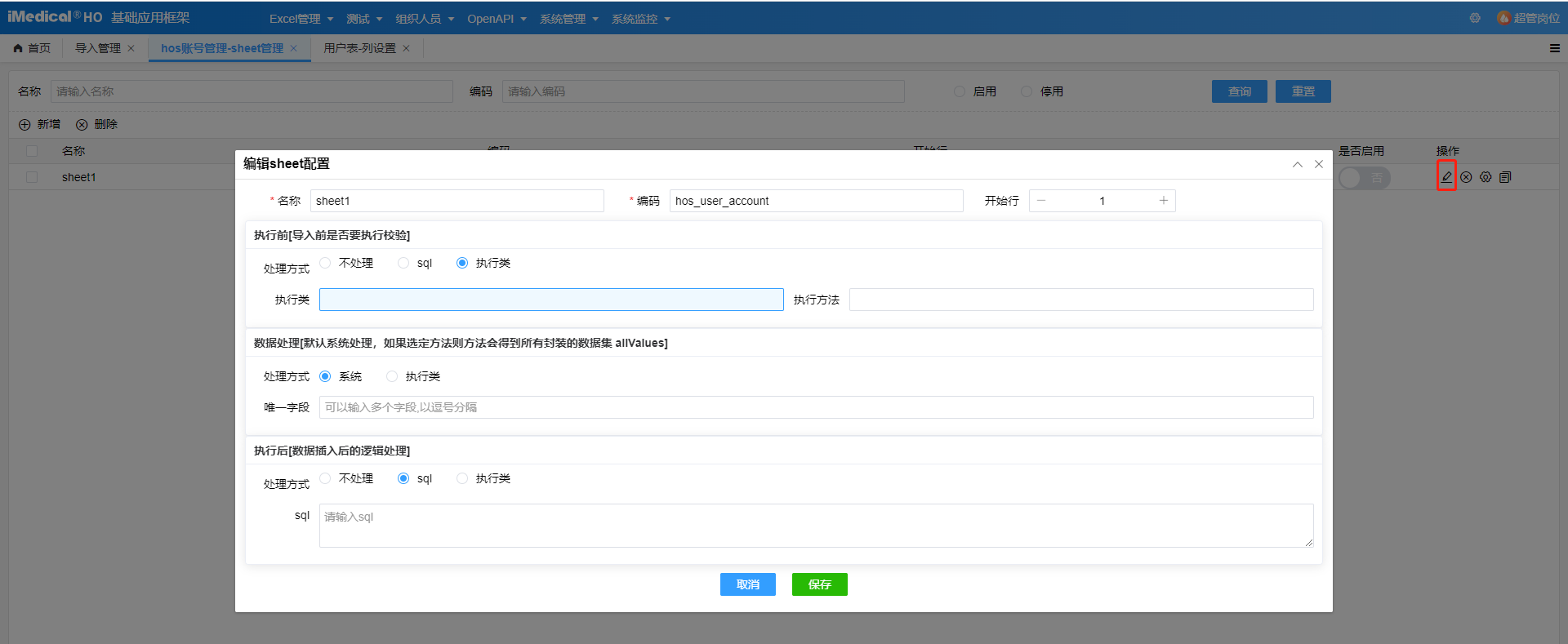Select 执行类 radio under 执行前 section
The height and width of the screenshot is (644, 1568).
pos(462,263)
